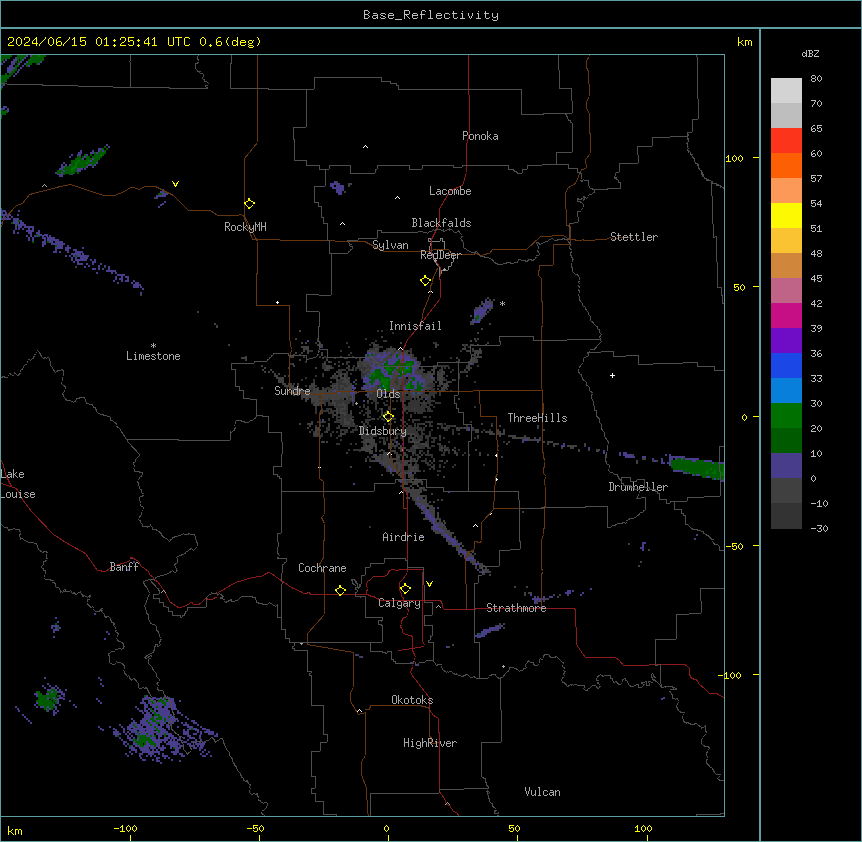Click the Vulcan map label

[543, 792]
